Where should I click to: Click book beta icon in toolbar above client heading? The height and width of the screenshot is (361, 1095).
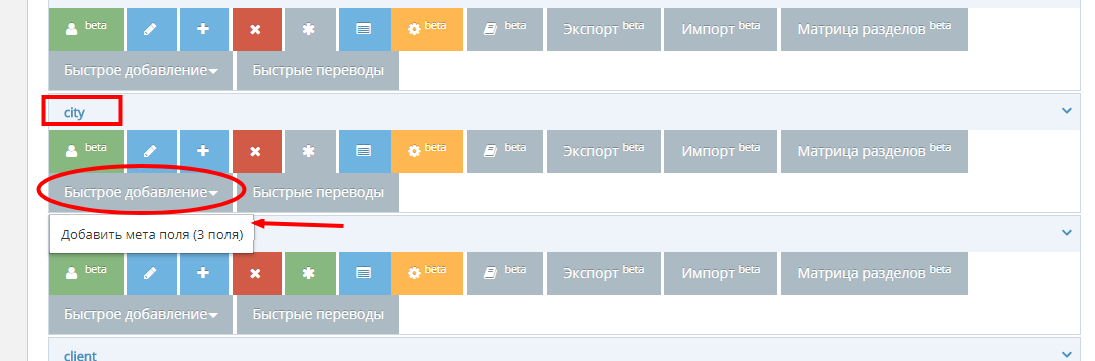504,274
